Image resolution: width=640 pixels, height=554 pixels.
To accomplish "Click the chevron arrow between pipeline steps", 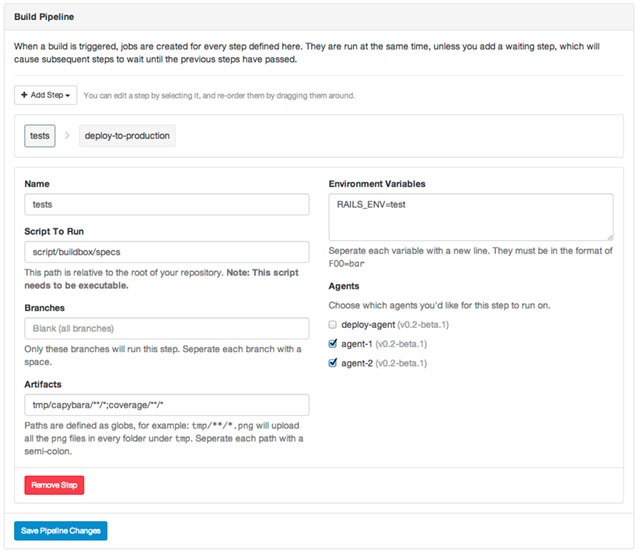I will [x=67, y=135].
